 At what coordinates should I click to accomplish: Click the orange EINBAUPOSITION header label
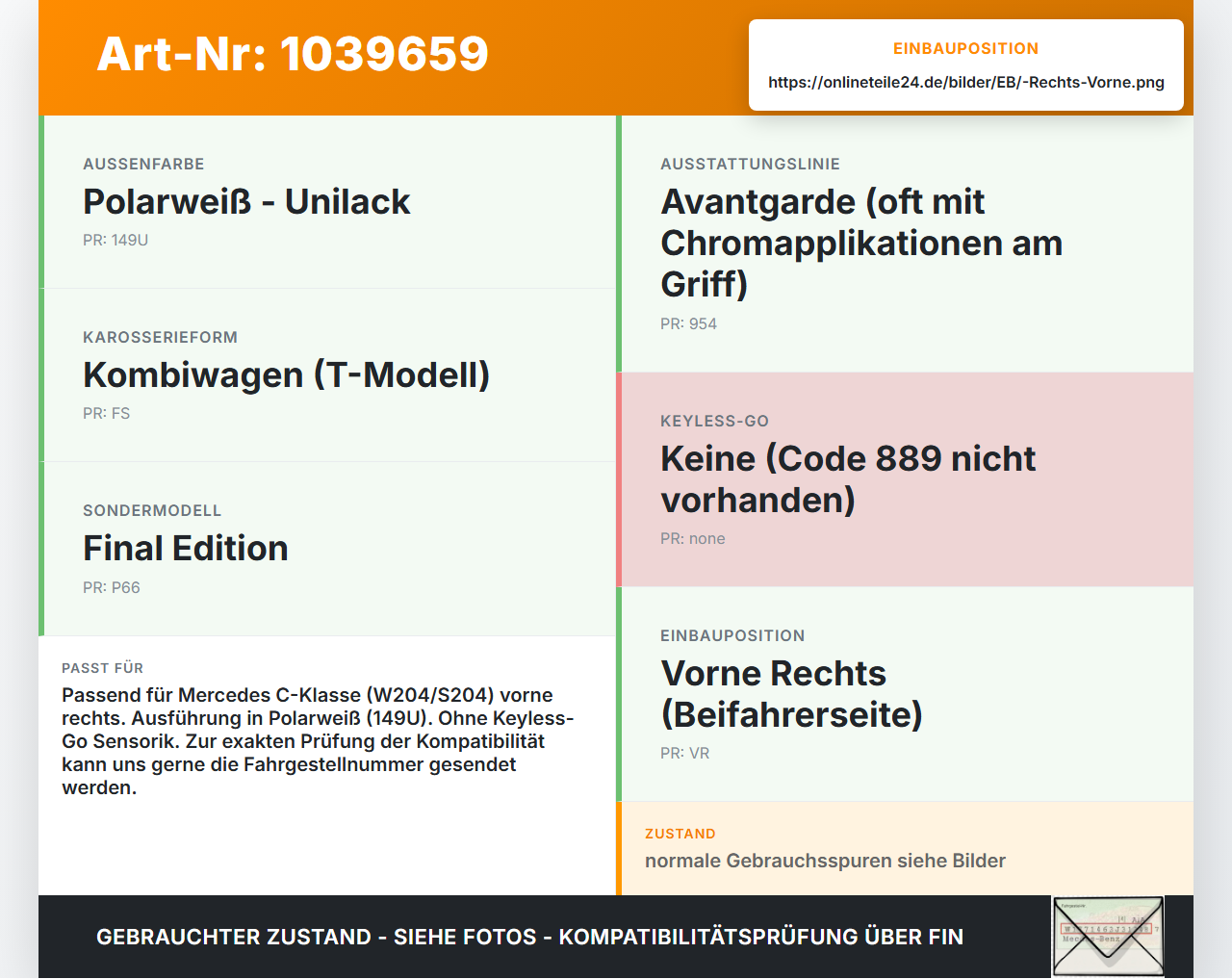966,48
